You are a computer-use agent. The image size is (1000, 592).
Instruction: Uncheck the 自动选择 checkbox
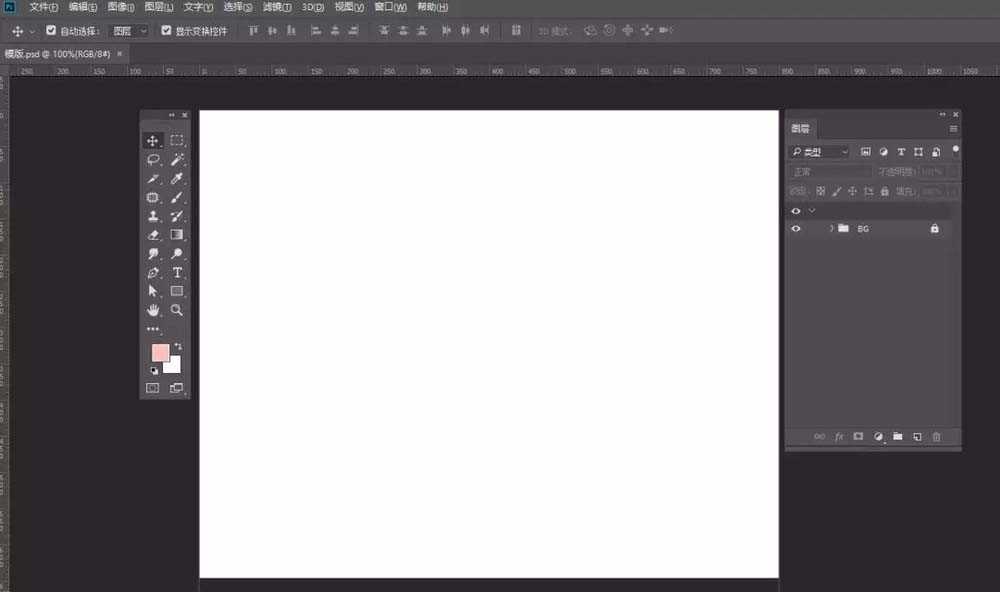pos(51,30)
